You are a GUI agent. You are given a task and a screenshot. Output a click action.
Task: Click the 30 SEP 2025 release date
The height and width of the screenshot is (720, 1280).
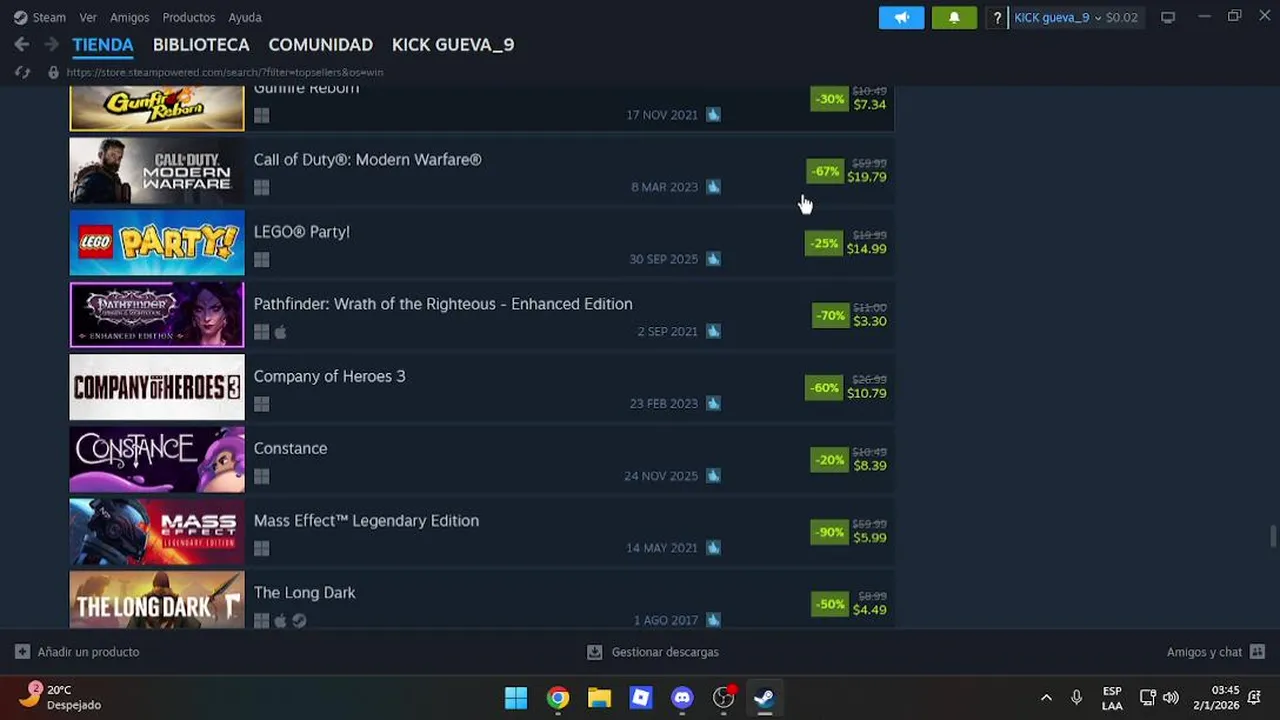coord(664,259)
